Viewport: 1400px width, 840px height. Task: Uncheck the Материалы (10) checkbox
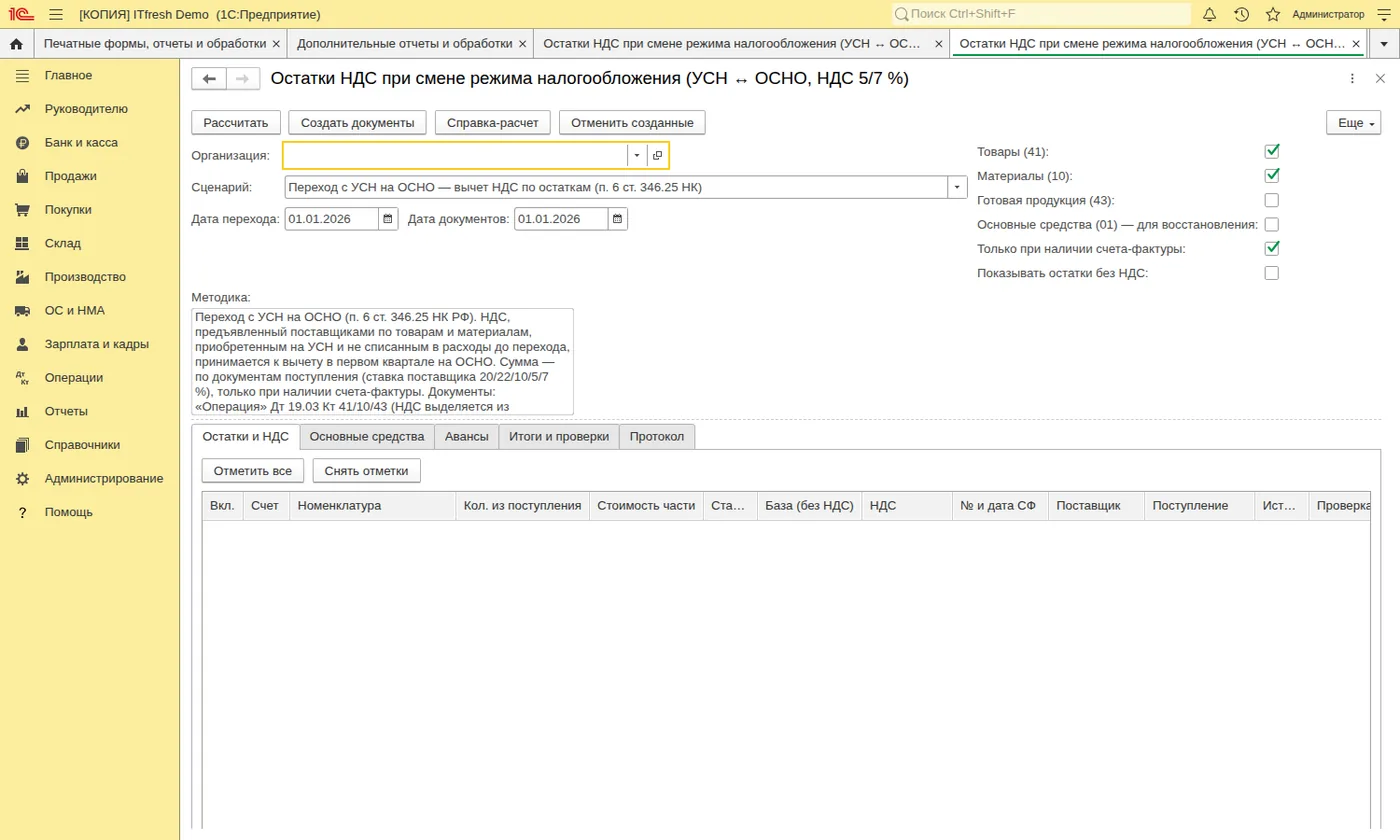click(x=1272, y=176)
